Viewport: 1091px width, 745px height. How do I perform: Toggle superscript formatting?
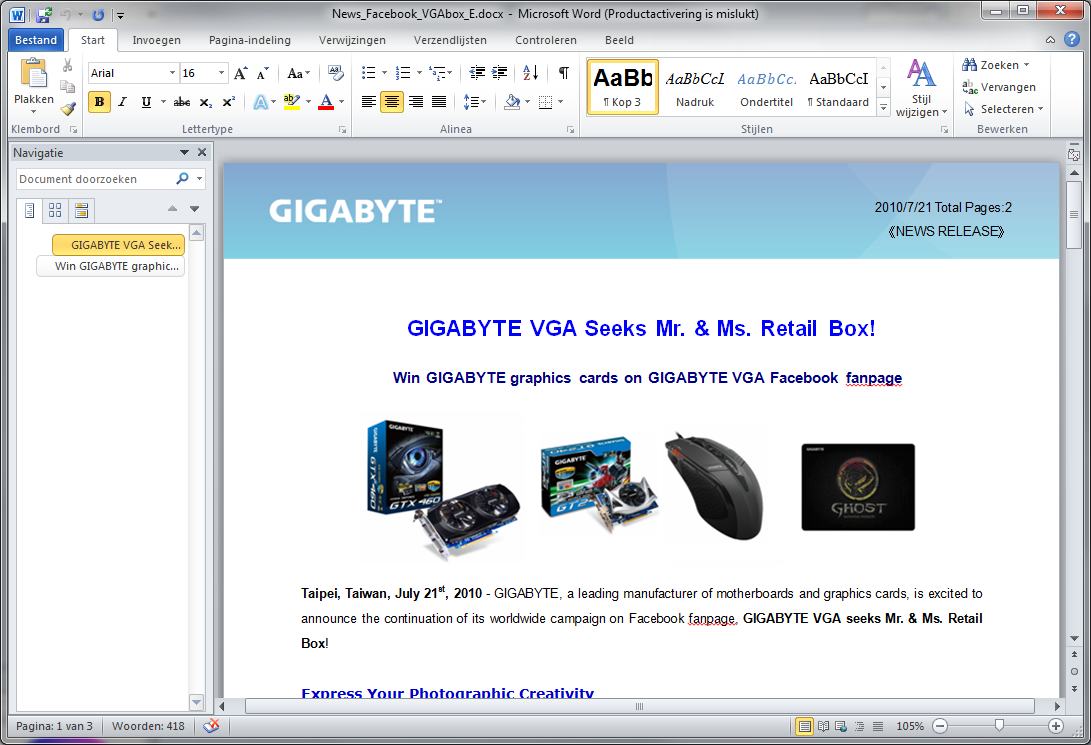tap(228, 102)
